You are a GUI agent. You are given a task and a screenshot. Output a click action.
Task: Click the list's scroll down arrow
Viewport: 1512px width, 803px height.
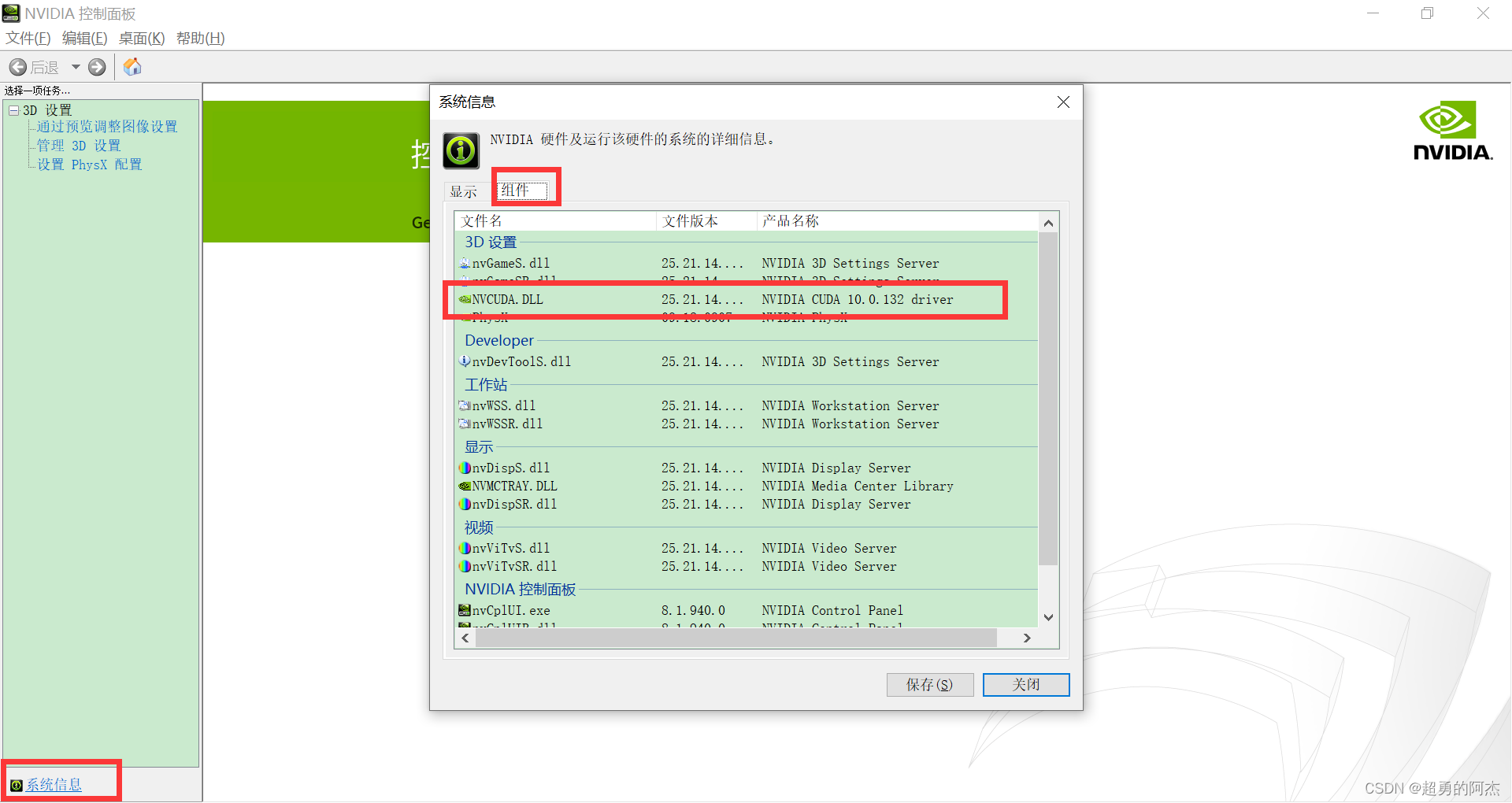pyautogui.click(x=1048, y=618)
